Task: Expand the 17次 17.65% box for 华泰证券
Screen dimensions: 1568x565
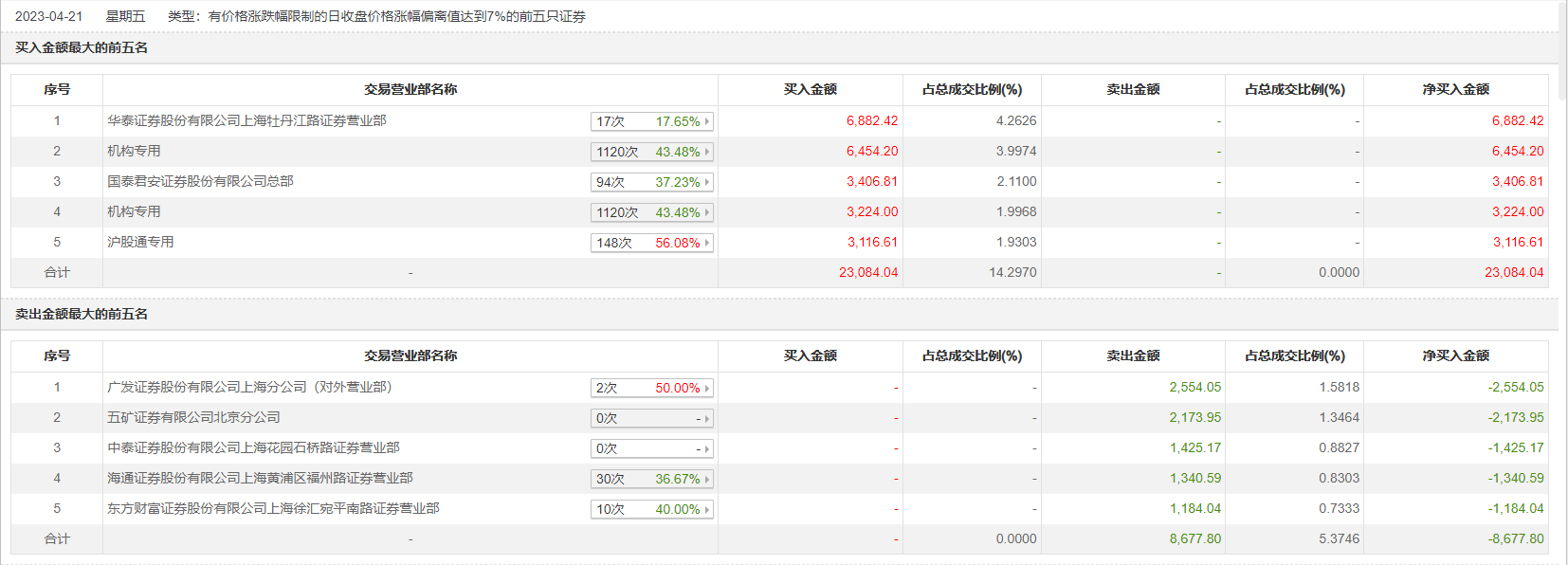Action: click(651, 121)
